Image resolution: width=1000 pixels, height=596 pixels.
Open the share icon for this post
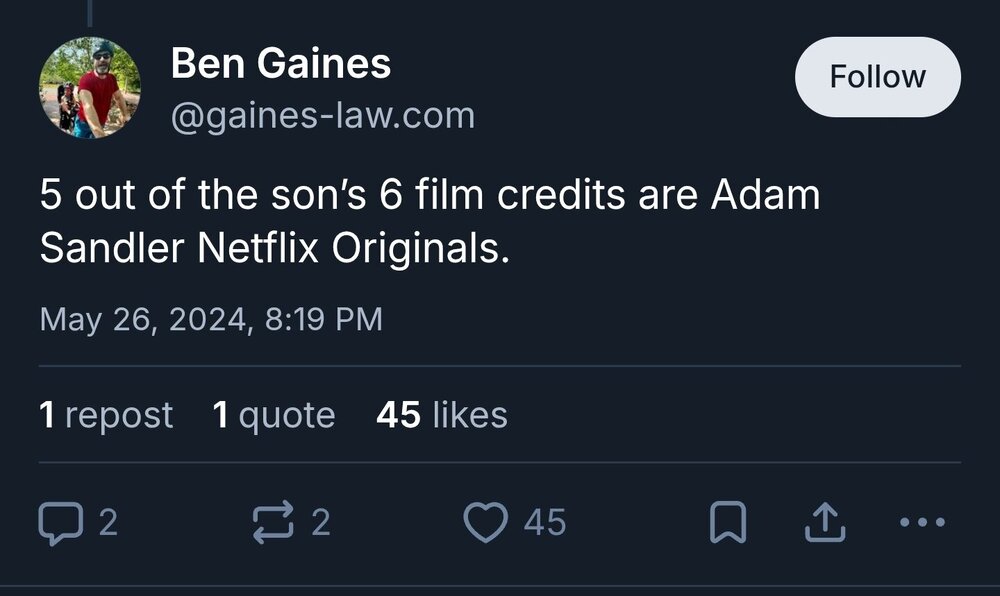pyautogui.click(x=826, y=522)
